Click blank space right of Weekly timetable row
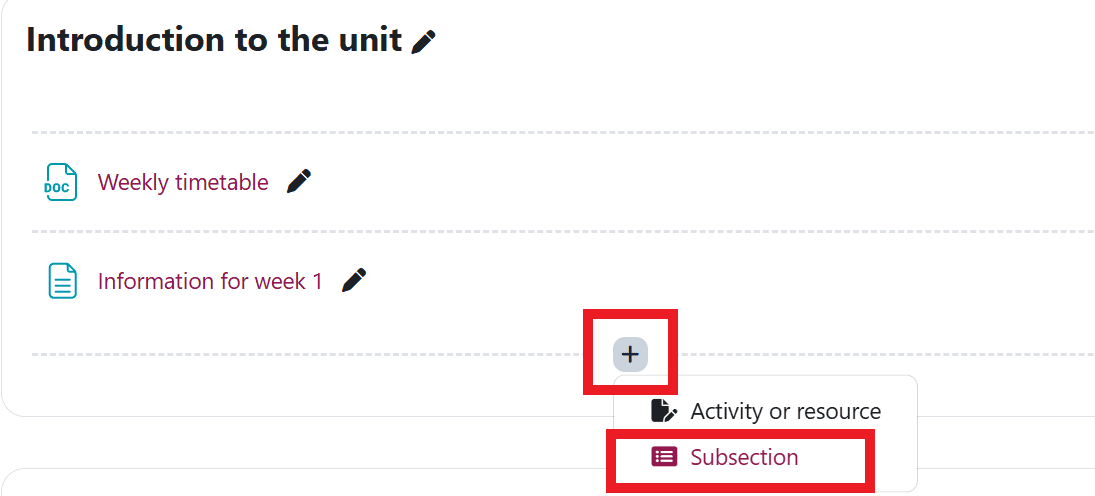 tap(700, 182)
